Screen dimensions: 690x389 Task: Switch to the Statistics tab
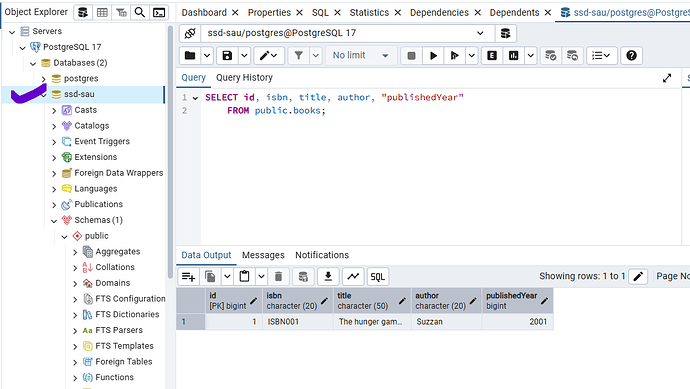[369, 13]
